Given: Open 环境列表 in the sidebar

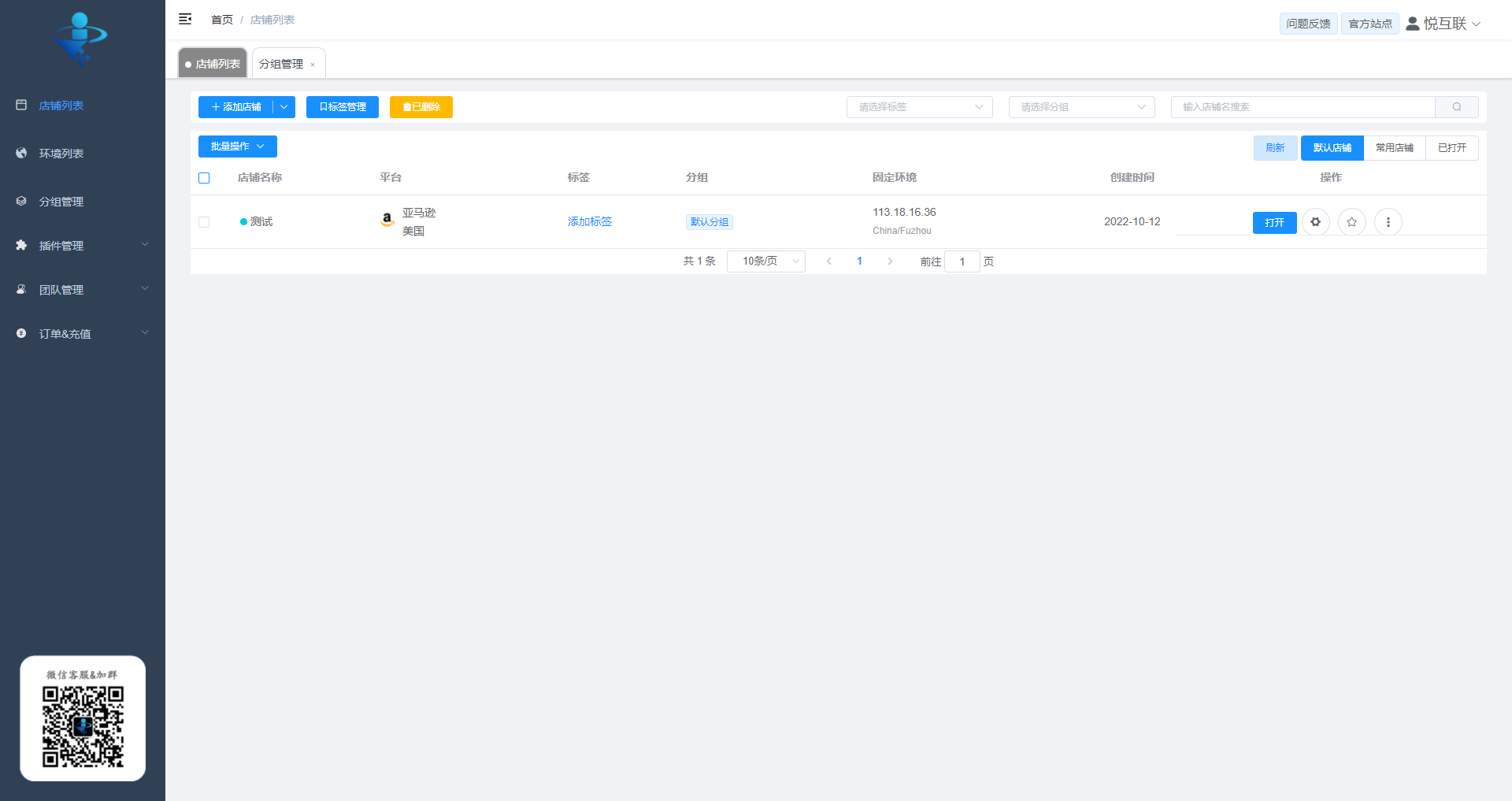Looking at the screenshot, I should coord(83,154).
